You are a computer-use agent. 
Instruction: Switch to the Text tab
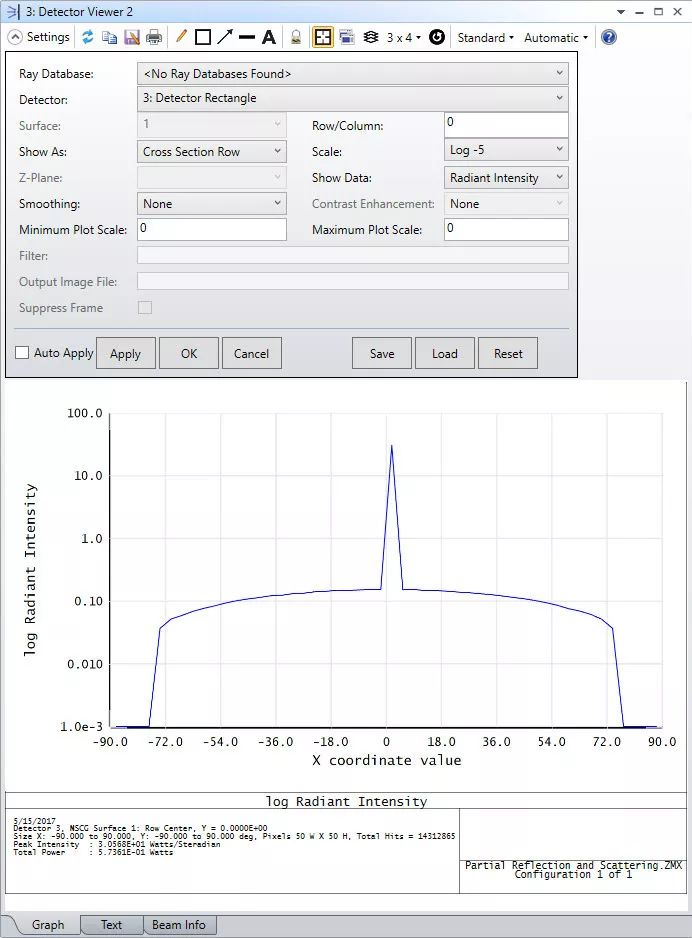point(111,925)
